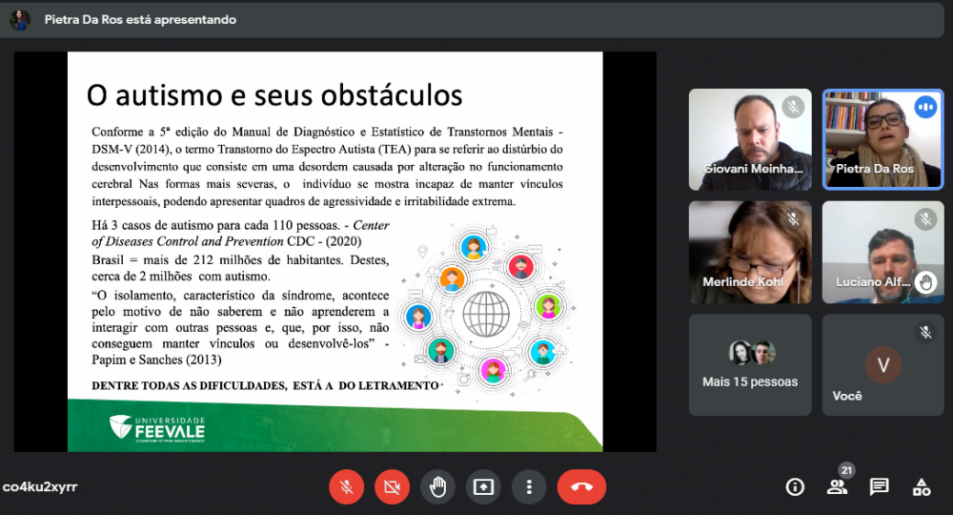Image resolution: width=953 pixels, height=515 pixels.
Task: Click the audio indicator on Pietra's tile
Action: [x=926, y=107]
